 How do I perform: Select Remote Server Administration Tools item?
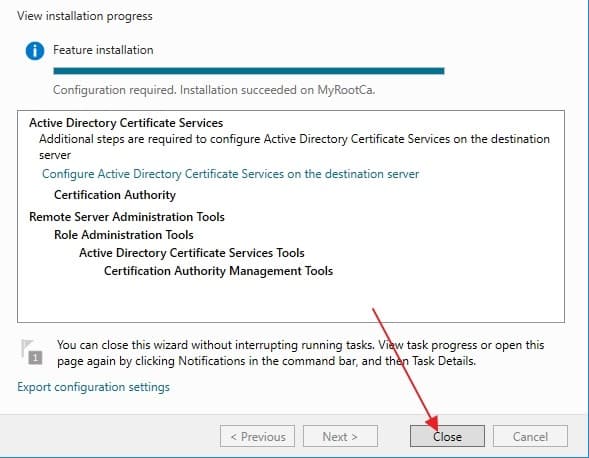coord(127,217)
